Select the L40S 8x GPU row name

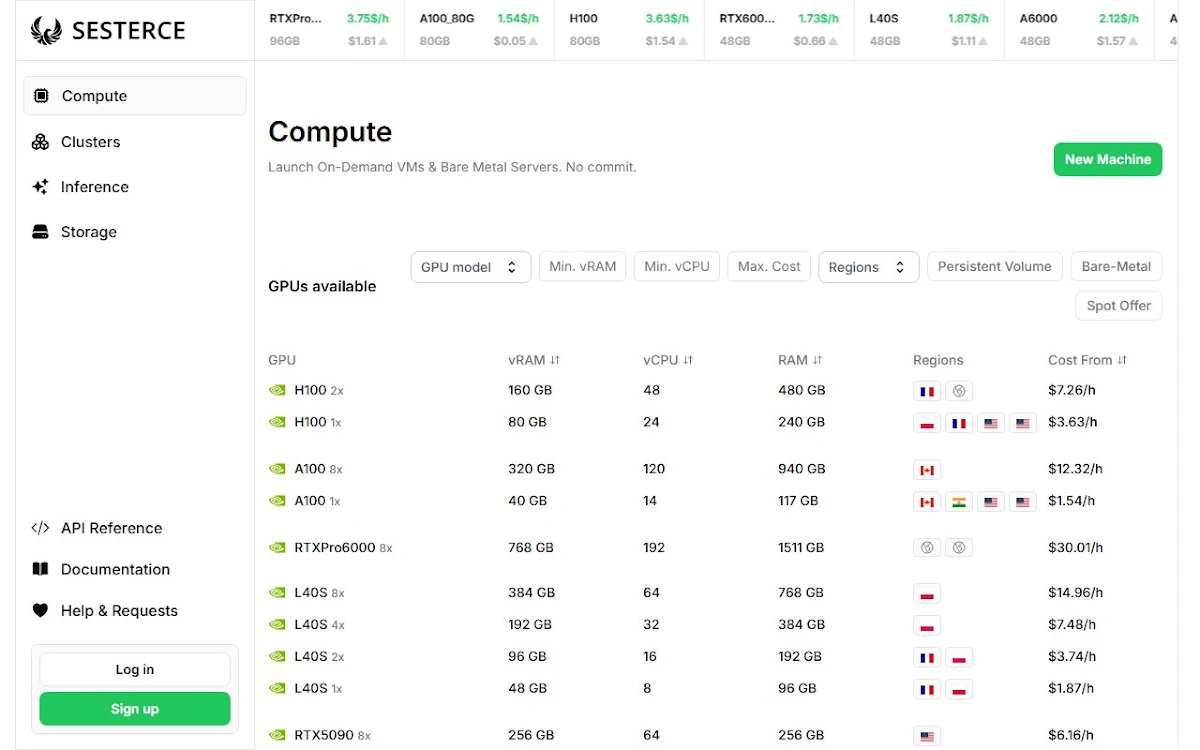point(319,593)
